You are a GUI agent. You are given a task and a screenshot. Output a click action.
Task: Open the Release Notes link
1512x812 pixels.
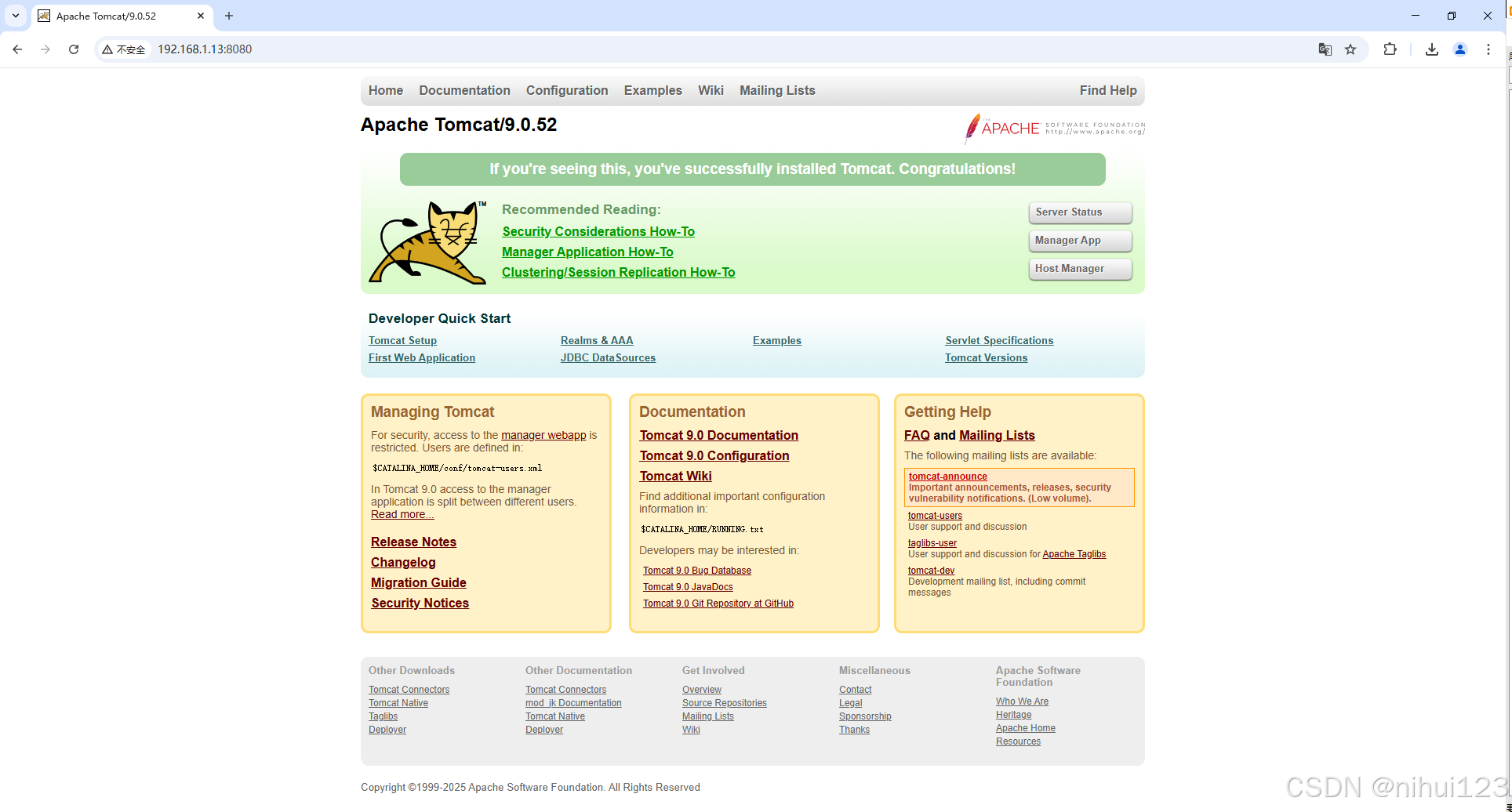(x=413, y=542)
